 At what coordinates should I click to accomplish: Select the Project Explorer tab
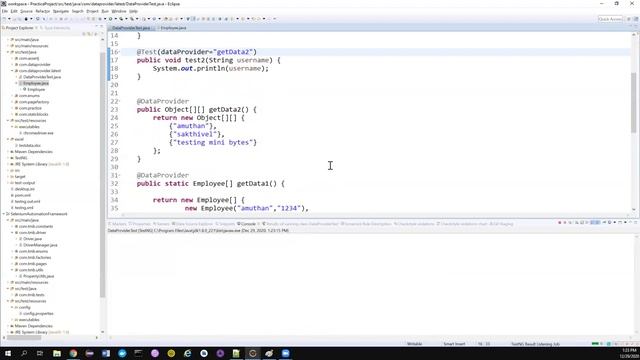pyautogui.click(x=19, y=28)
